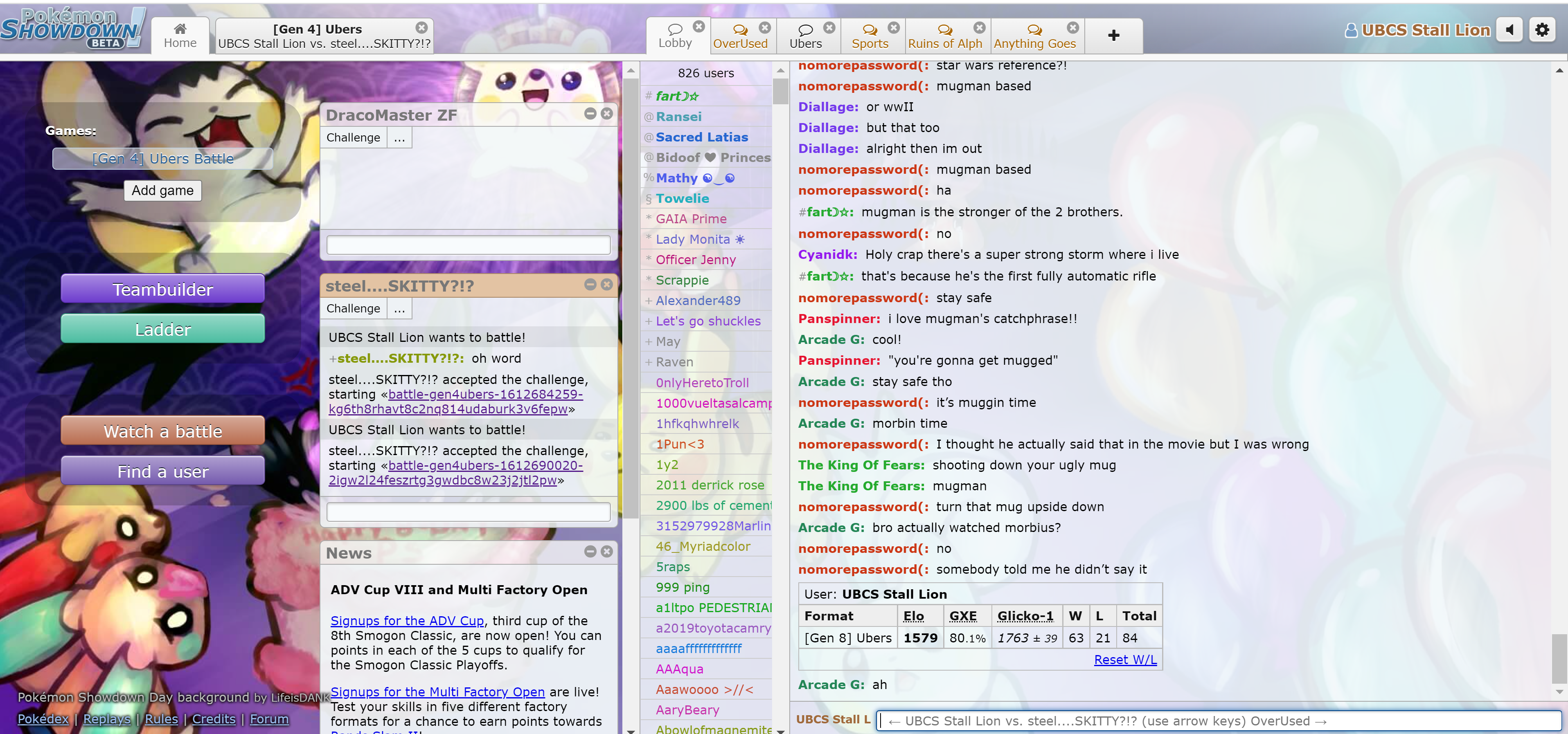The image size is (1568, 734).
Task: Select user Scrappie in user list
Action: (x=706, y=280)
